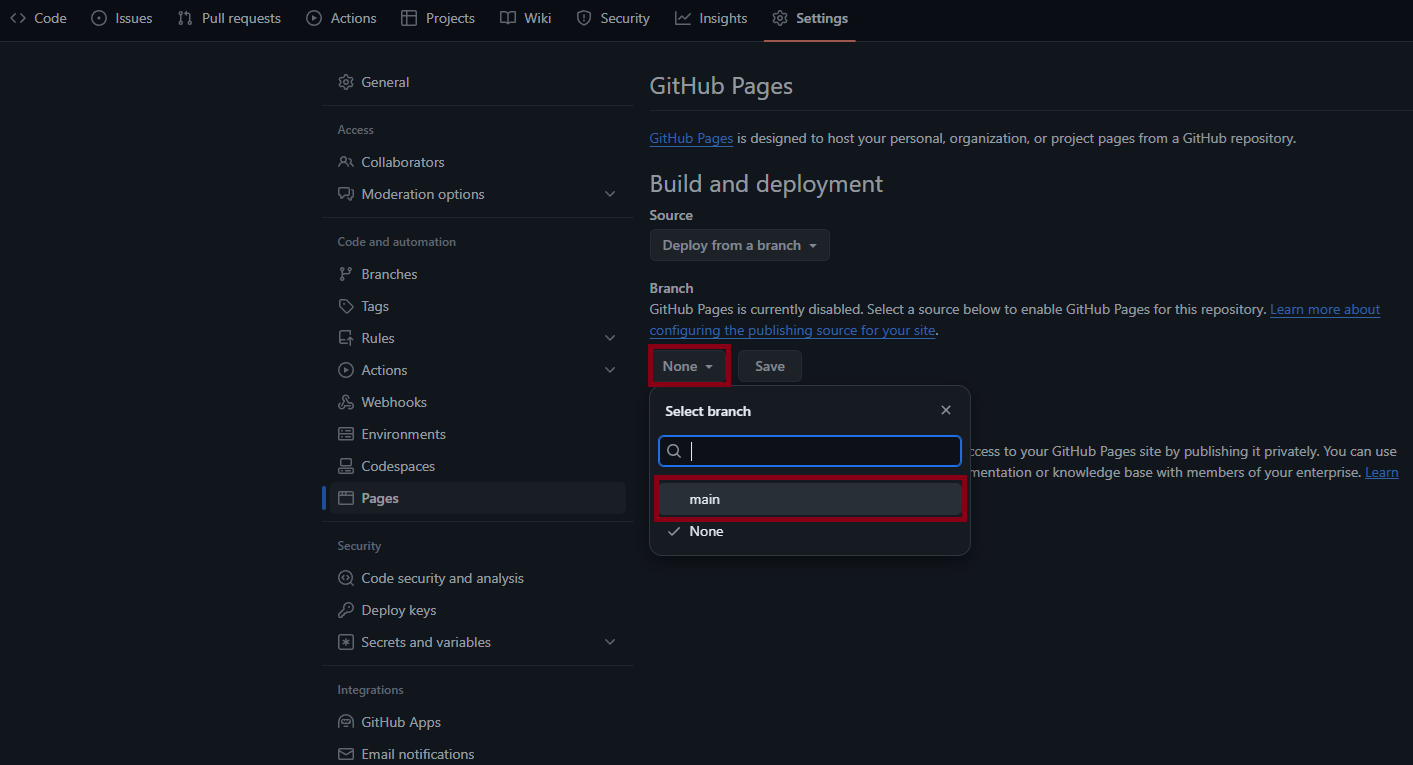This screenshot has height=765, width=1413.
Task: Click the Pull requests branch icon
Action: click(x=185, y=18)
